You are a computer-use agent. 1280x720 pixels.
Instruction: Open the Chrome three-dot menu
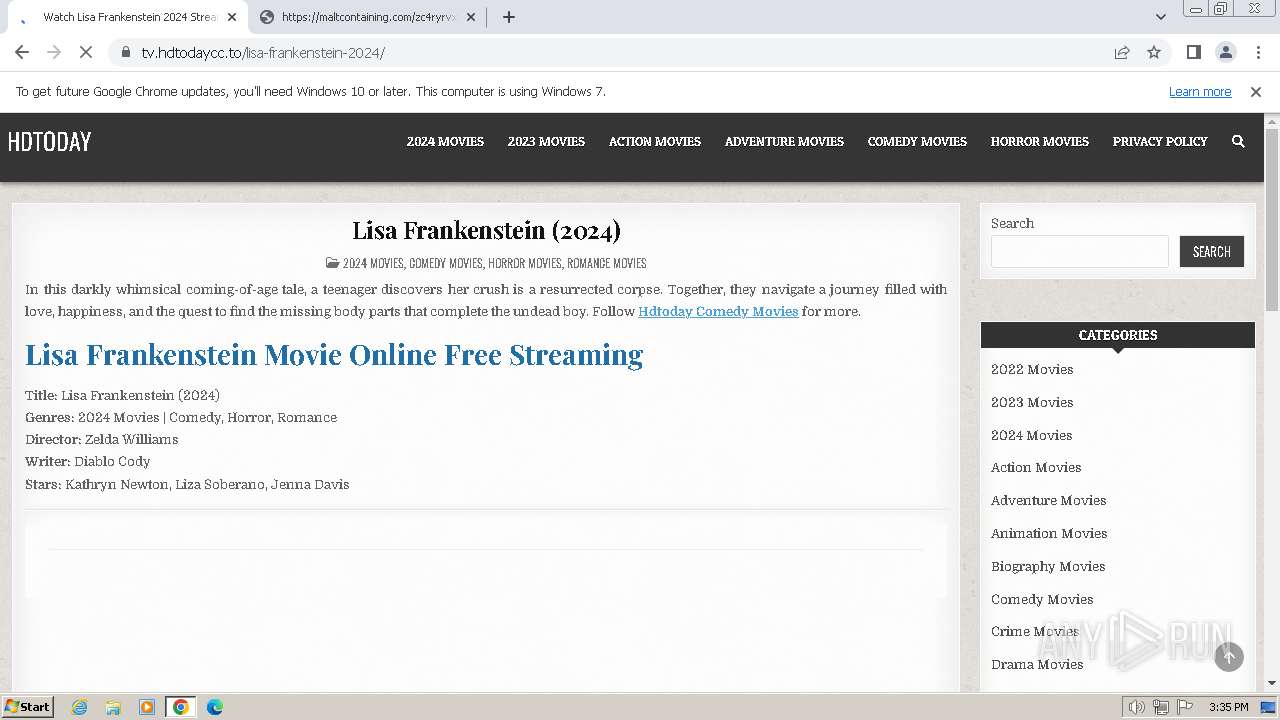coord(1258,52)
